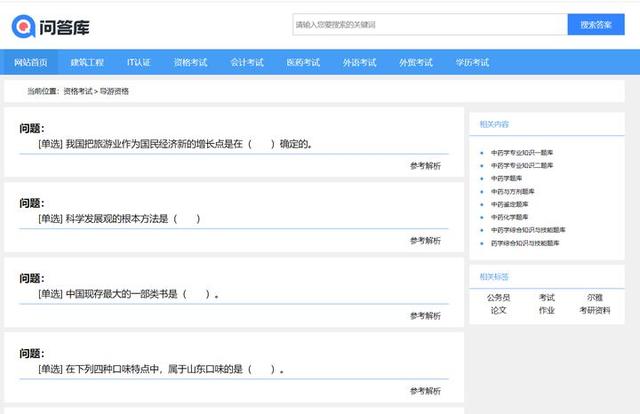640x414 pixels.
Task: Open 中药学综合知识与技能题库 link
Action: tap(528, 230)
